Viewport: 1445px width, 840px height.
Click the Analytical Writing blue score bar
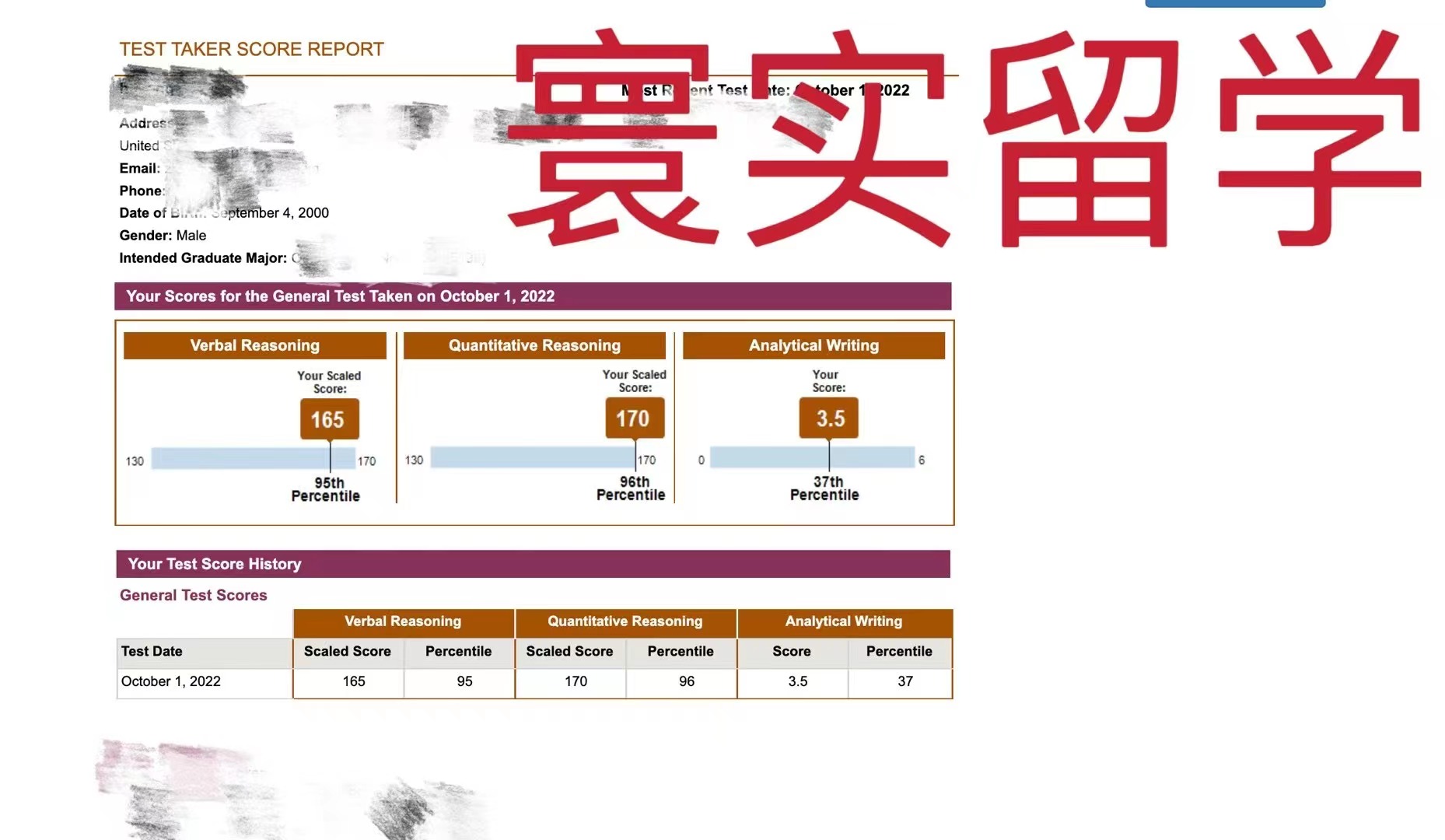812,457
